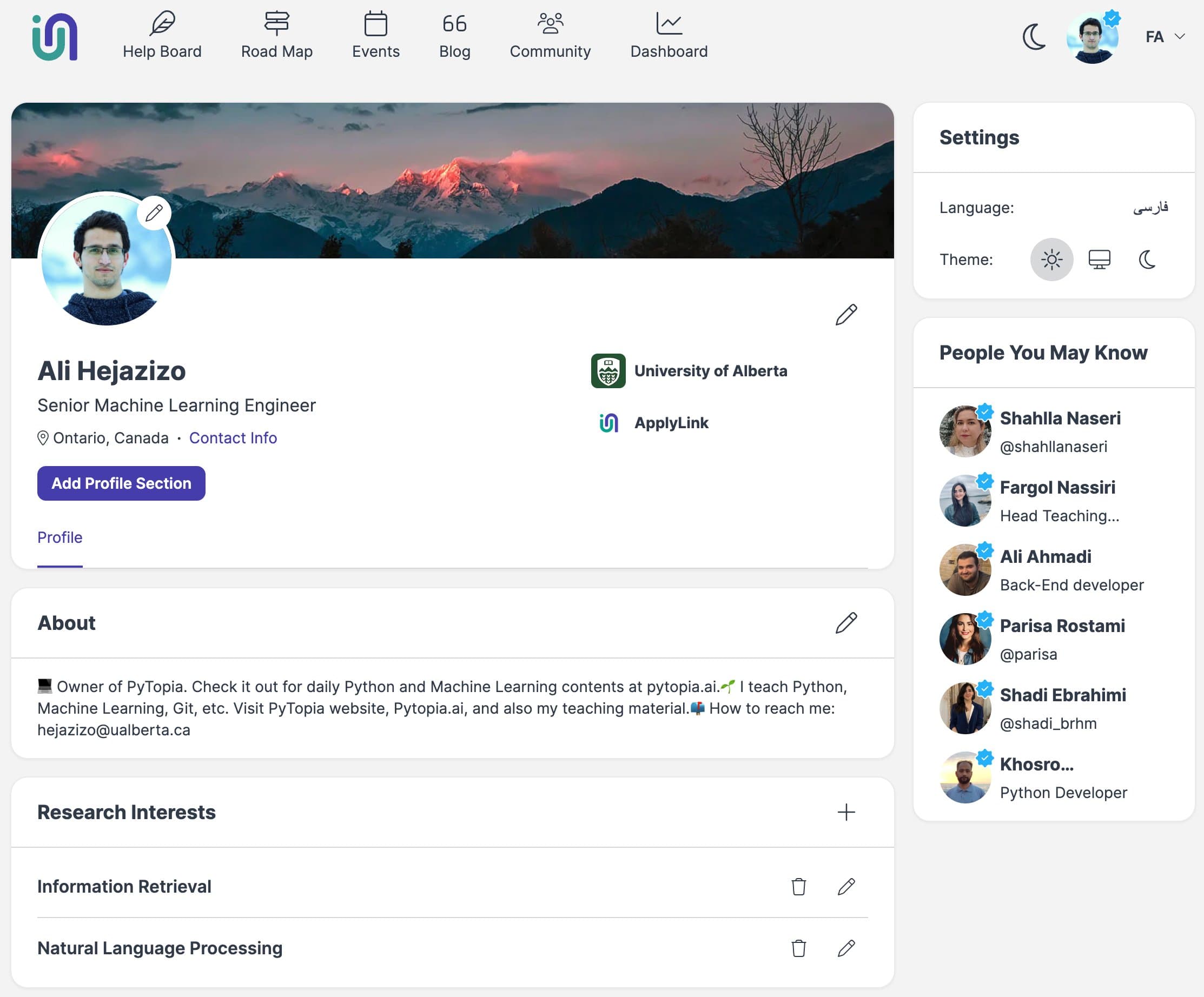Edit the profile photo pencil icon

pos(154,213)
